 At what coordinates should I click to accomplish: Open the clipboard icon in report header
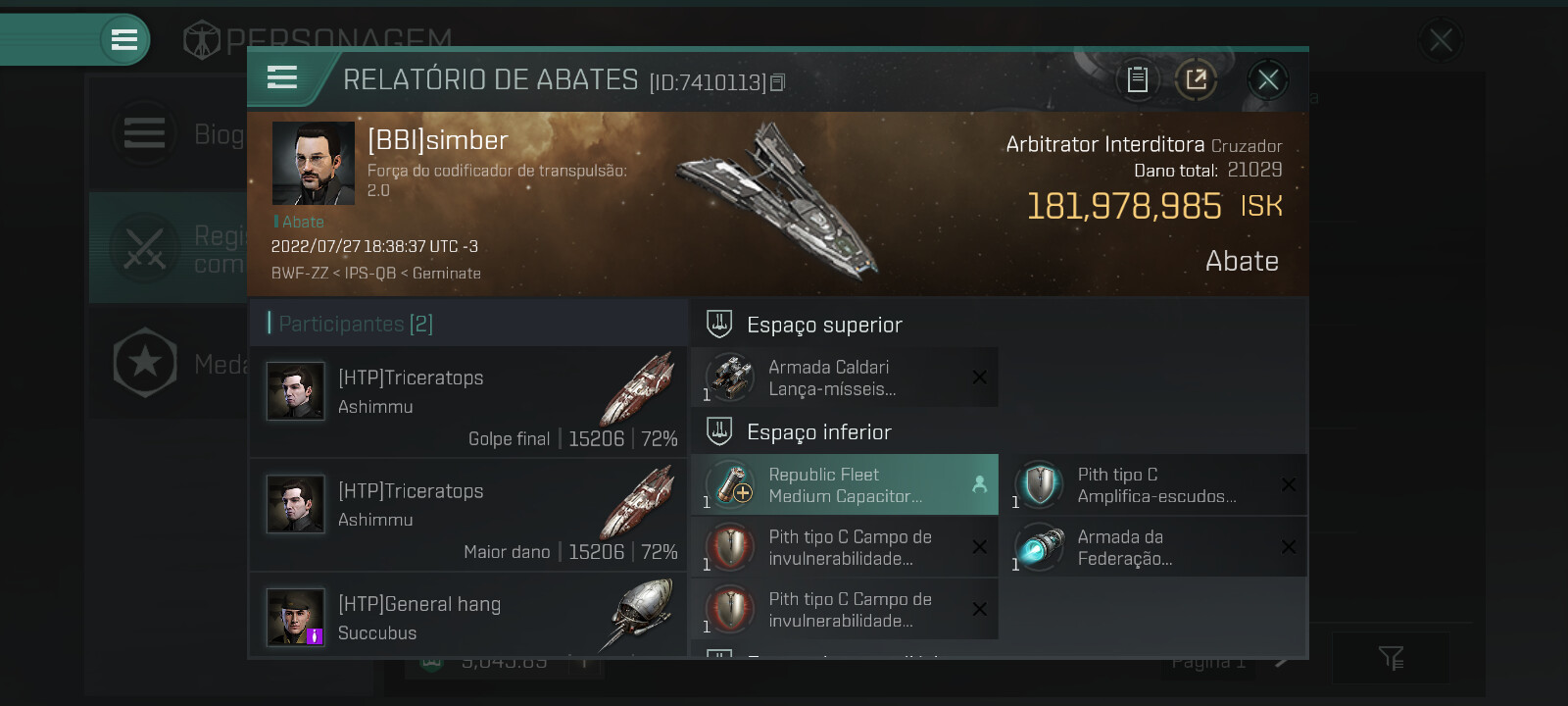coord(1138,79)
